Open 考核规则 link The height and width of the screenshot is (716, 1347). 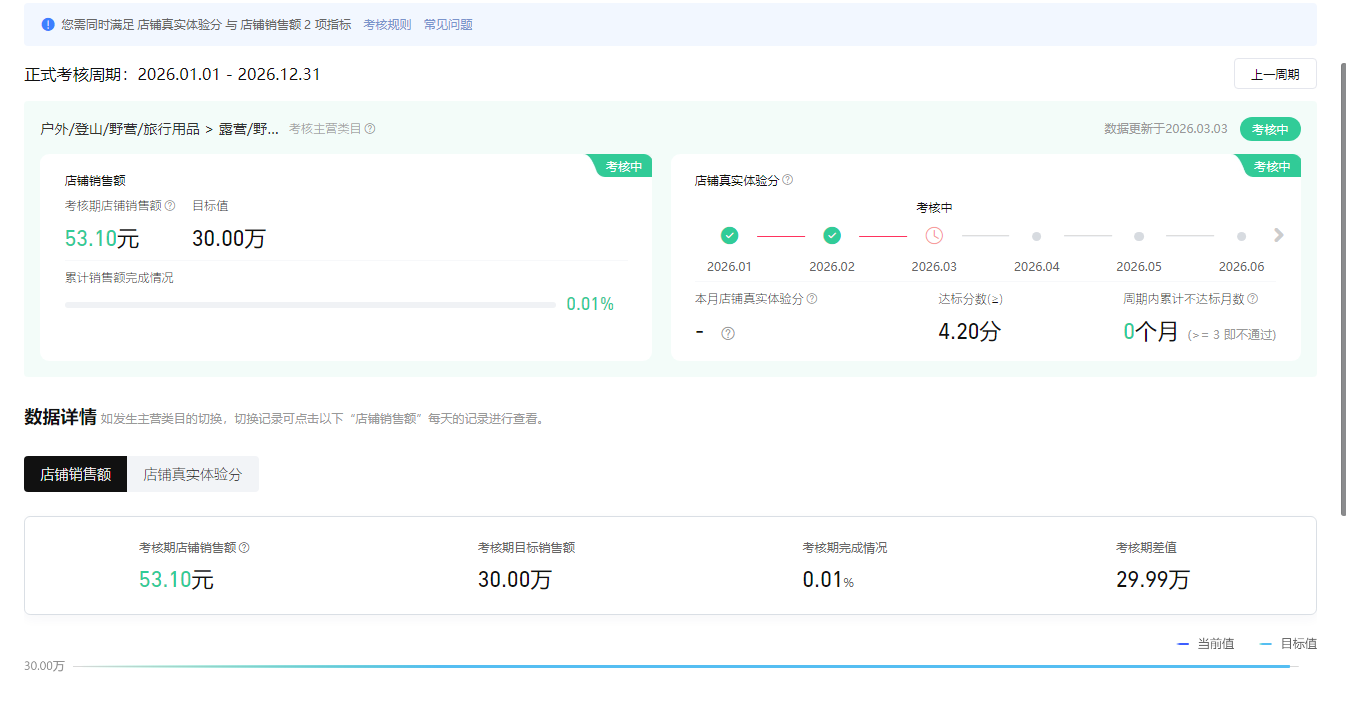(387, 24)
